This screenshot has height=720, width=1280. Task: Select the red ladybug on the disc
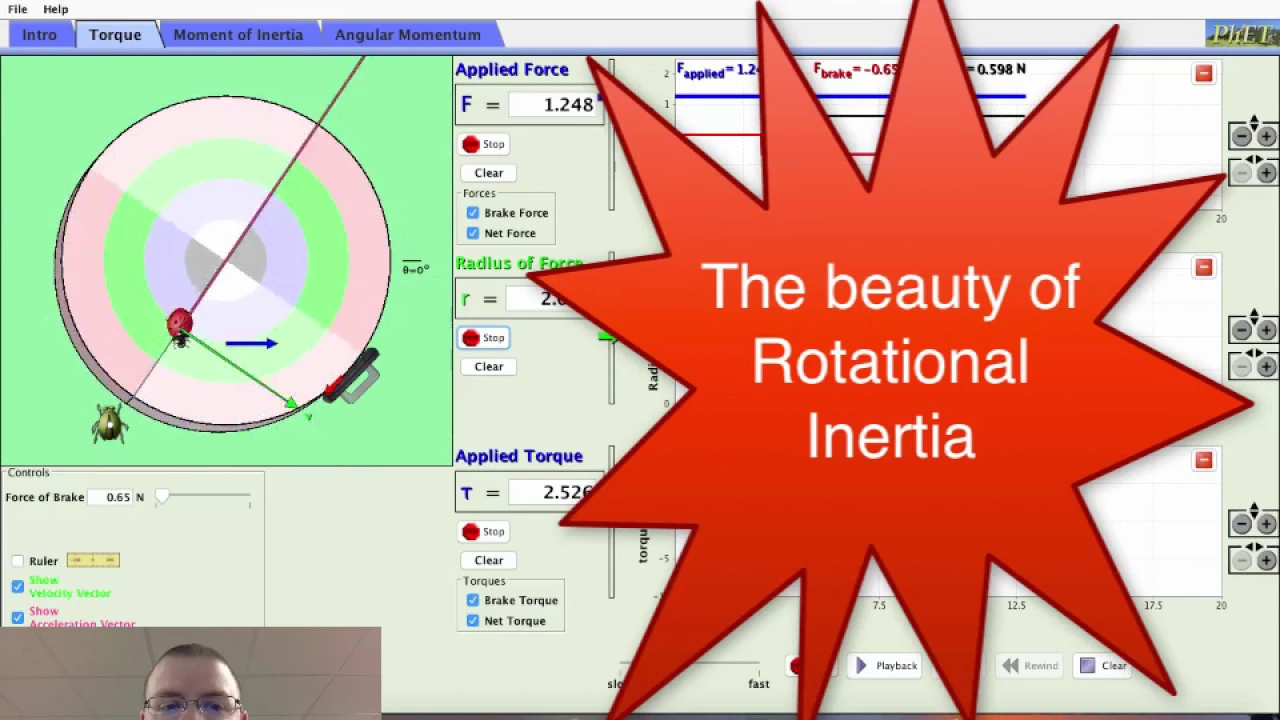point(180,325)
